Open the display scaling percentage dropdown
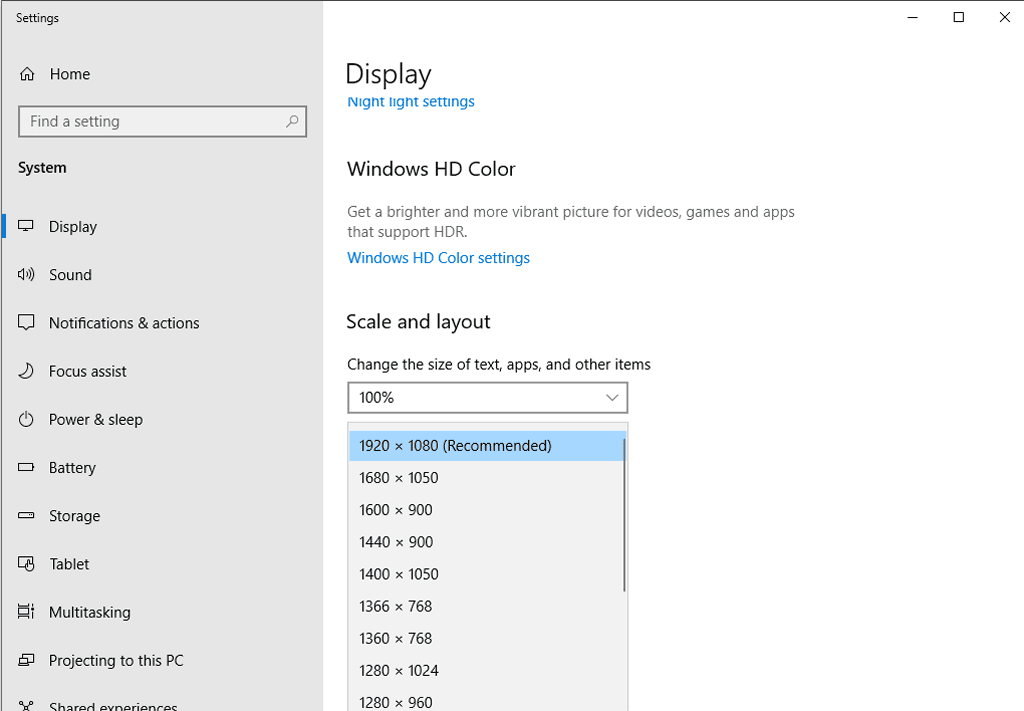The width and height of the screenshot is (1024, 711). (x=487, y=397)
